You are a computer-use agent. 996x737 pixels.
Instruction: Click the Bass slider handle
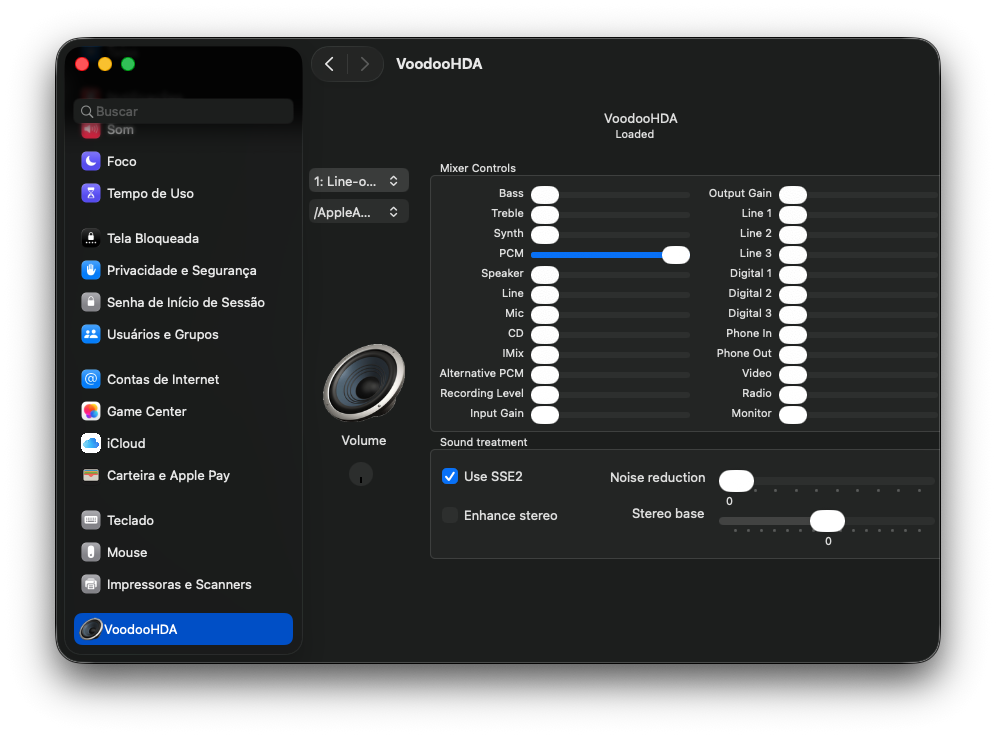[x=545, y=195]
